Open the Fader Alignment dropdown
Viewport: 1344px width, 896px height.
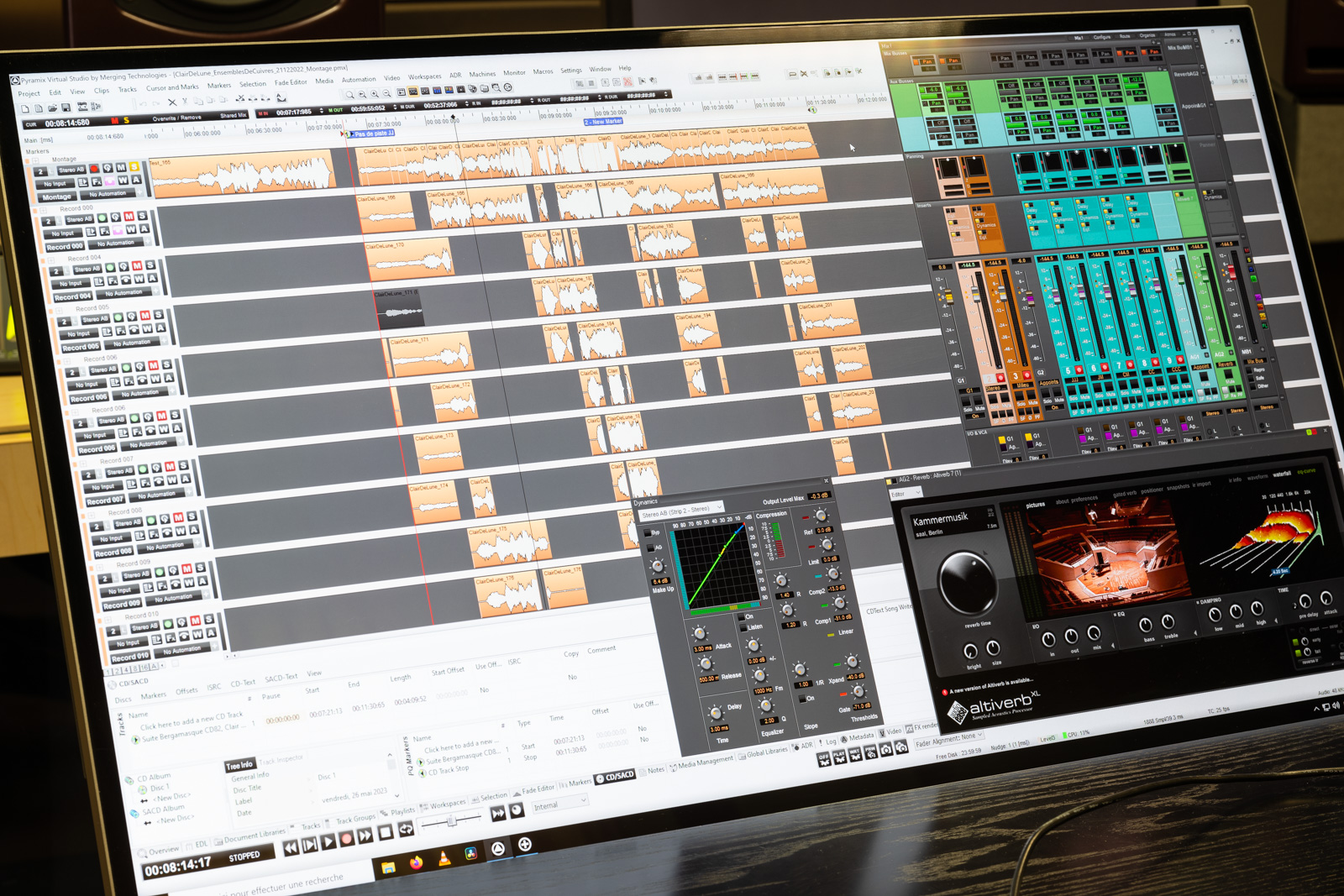948,739
